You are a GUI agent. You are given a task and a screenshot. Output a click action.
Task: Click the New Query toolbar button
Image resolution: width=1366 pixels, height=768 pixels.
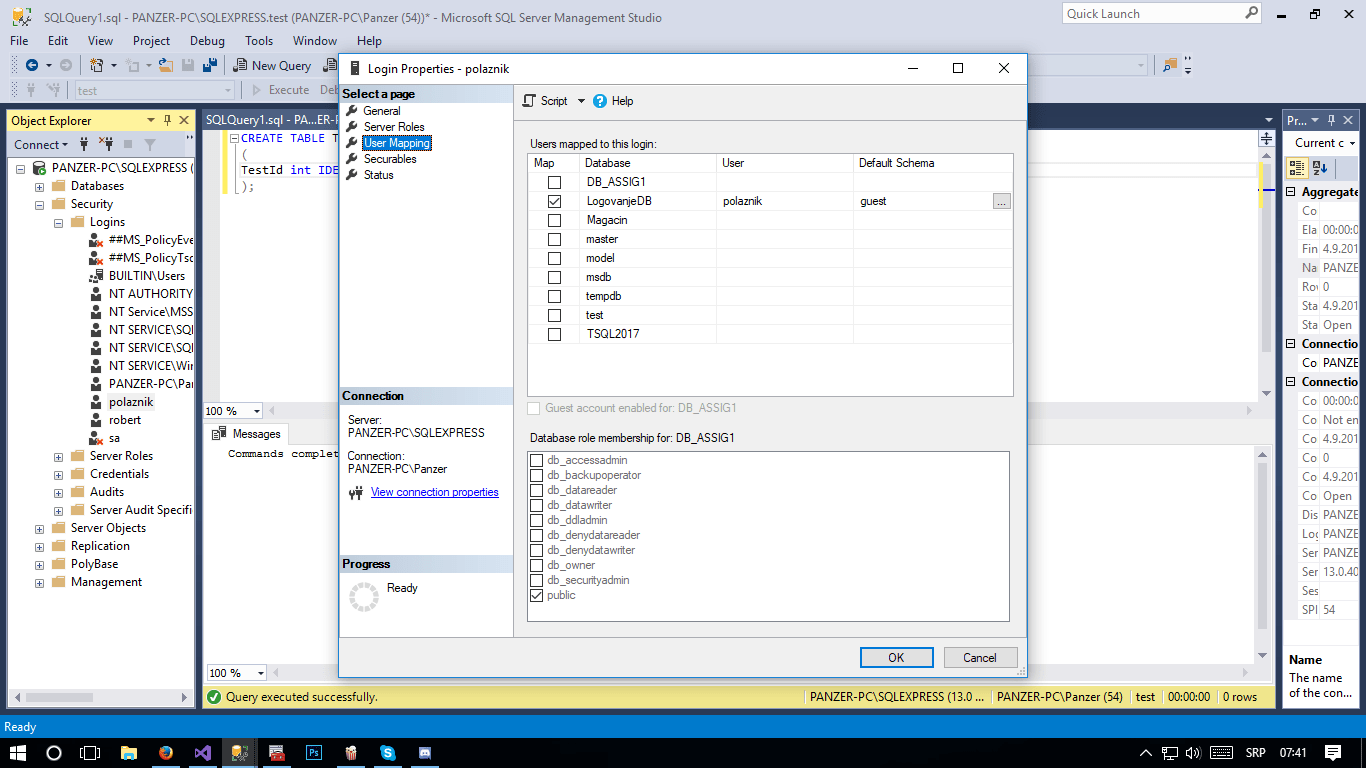click(x=272, y=65)
